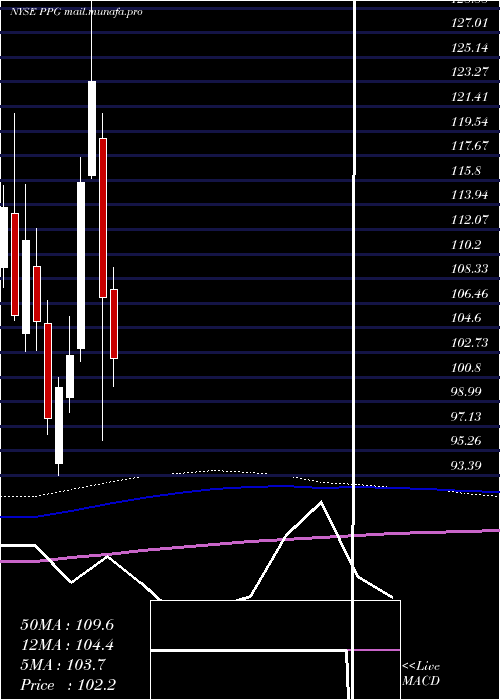The width and height of the screenshot is (500, 700).
Task: Click the 97.13 price axis label
Action: 467,416
